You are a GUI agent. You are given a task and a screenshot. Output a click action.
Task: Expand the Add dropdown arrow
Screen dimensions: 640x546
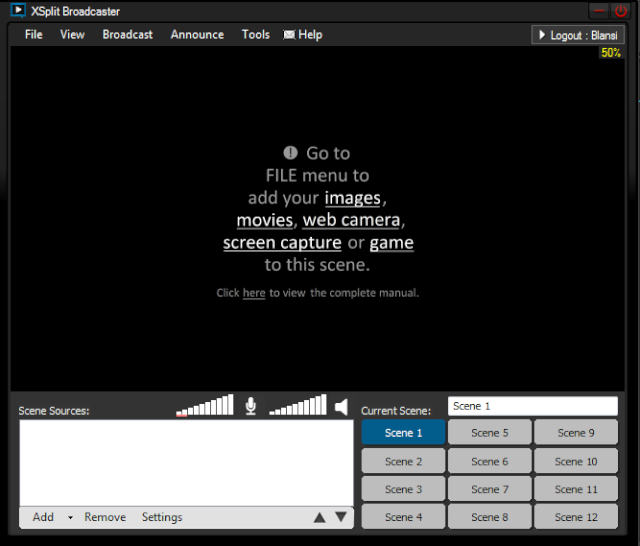point(70,517)
